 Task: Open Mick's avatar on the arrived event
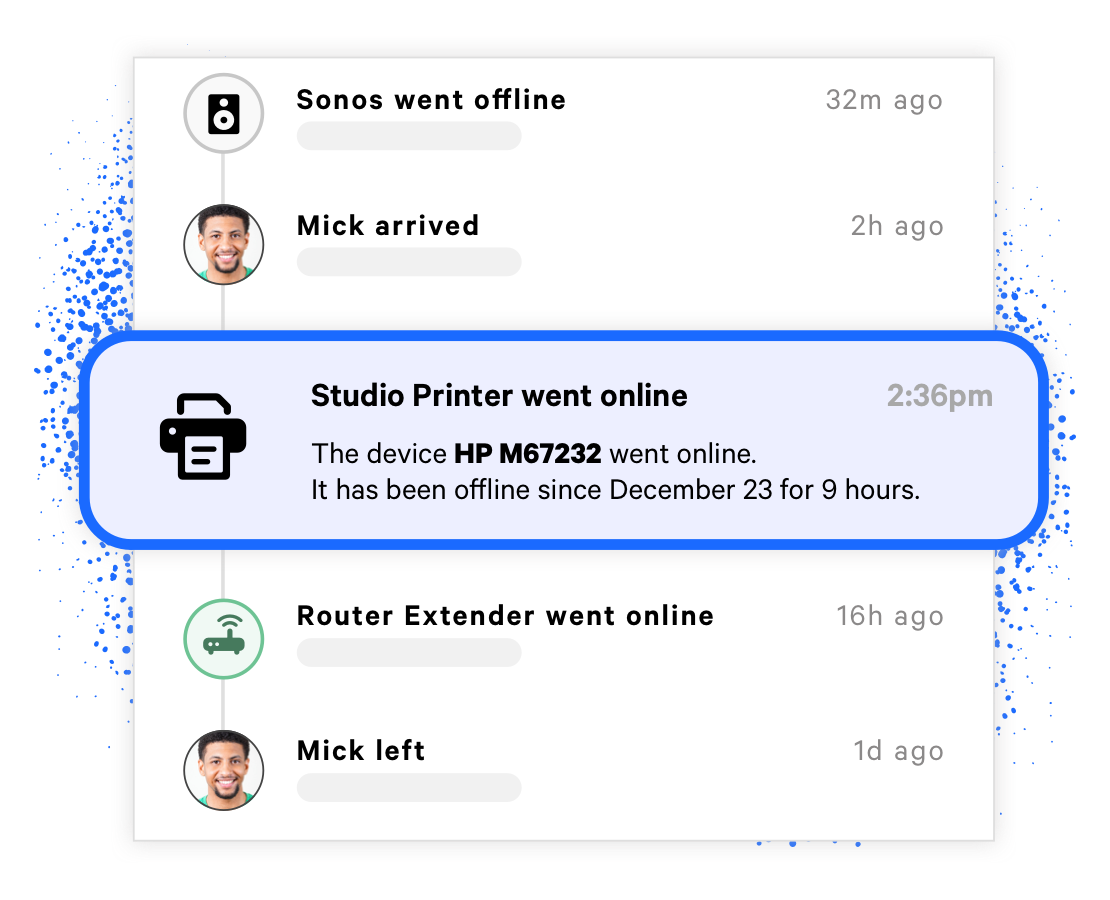224,244
